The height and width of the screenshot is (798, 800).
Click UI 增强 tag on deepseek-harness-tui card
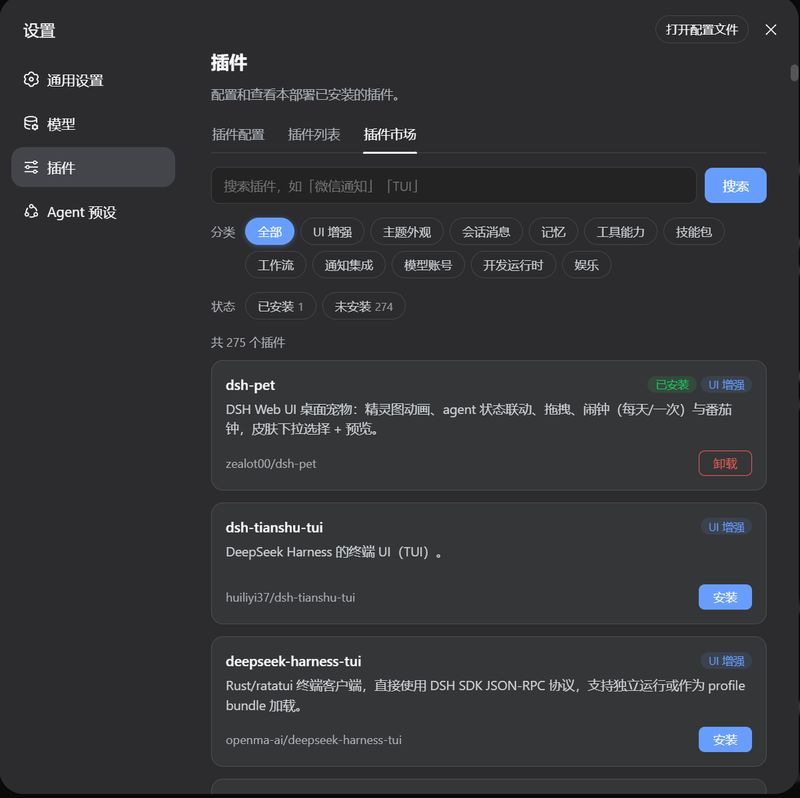726,661
